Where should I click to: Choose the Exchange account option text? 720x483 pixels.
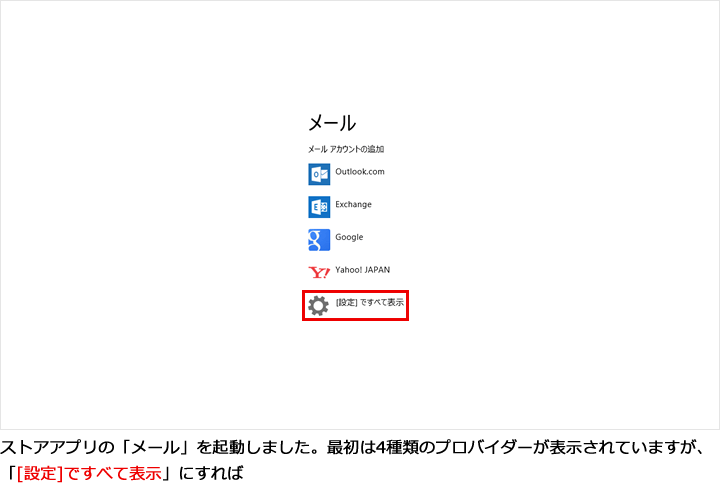[353, 204]
